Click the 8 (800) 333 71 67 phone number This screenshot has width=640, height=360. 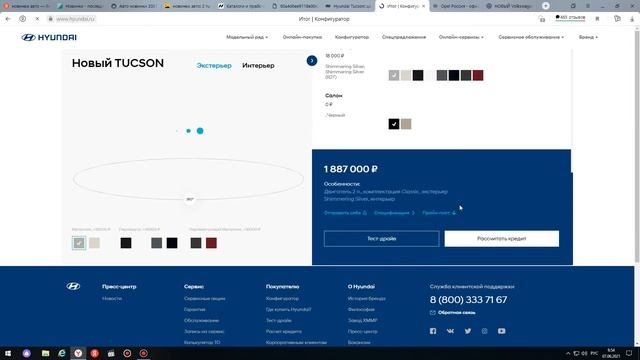click(468, 300)
